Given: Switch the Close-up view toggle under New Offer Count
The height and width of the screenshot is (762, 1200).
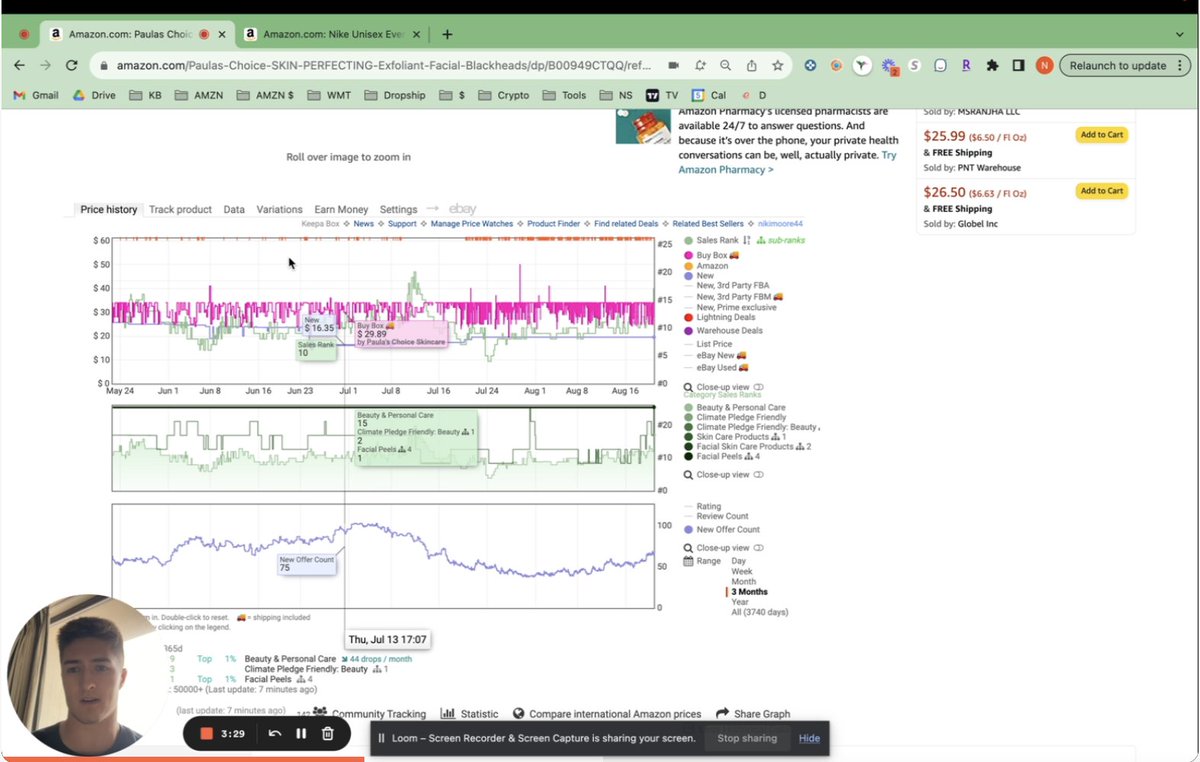Looking at the screenshot, I should click(x=758, y=548).
